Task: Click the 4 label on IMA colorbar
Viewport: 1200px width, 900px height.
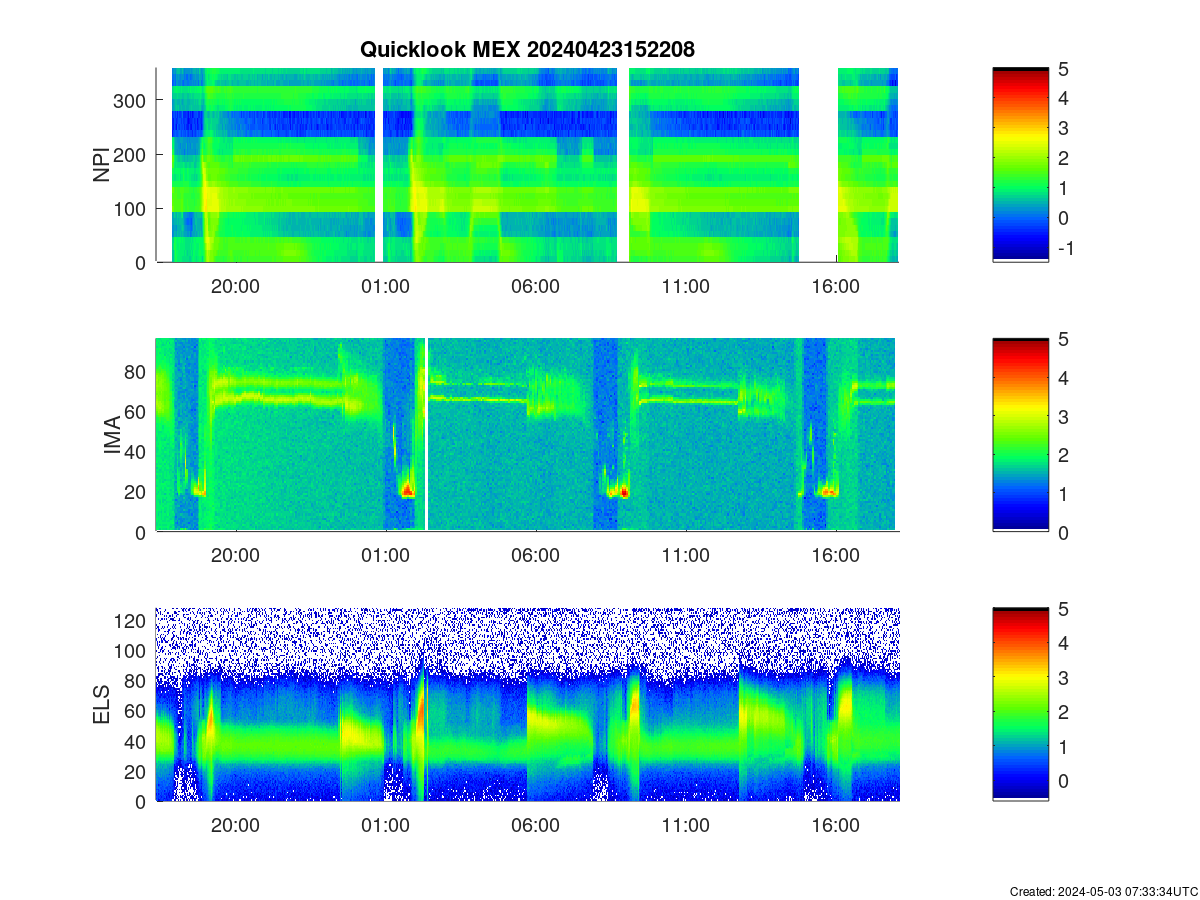Action: (x=1064, y=377)
